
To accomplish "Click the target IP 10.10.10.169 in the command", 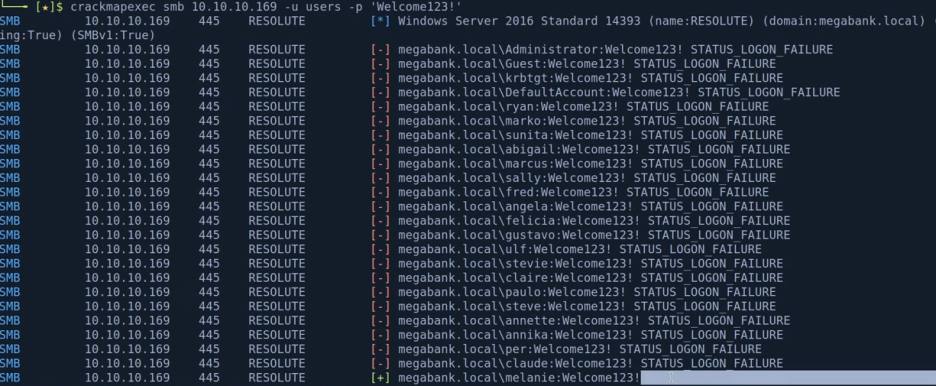I will (234, 7).
